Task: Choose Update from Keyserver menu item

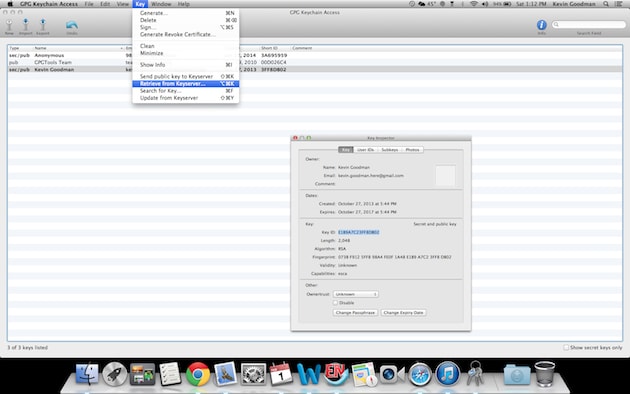Action: [186, 98]
